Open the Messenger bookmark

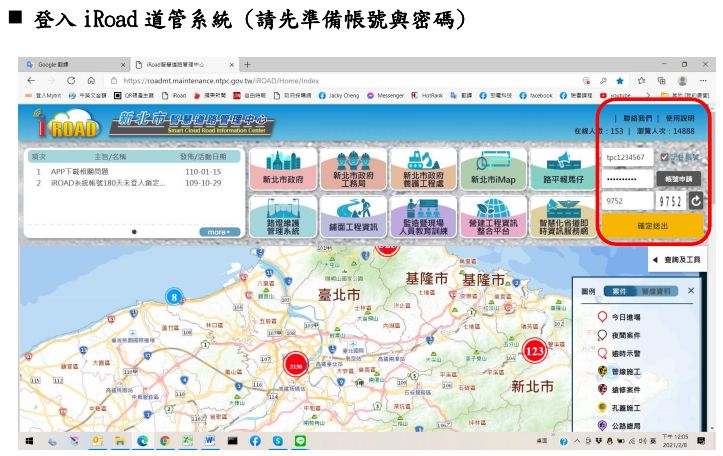(385, 95)
